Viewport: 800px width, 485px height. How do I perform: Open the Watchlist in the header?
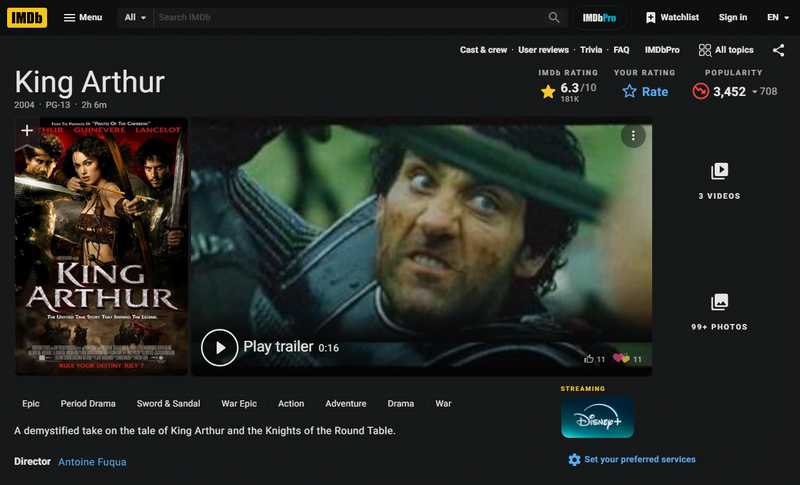(672, 17)
